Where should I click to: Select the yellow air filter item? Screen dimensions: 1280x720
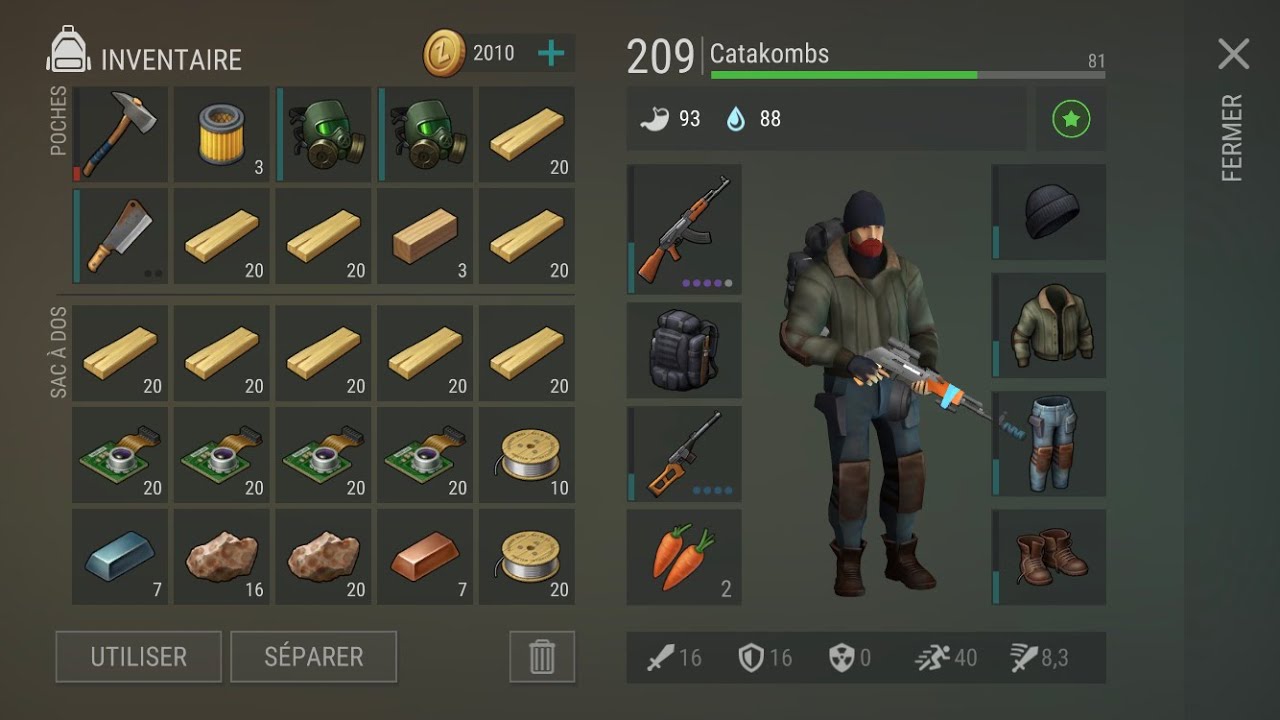[x=222, y=134]
